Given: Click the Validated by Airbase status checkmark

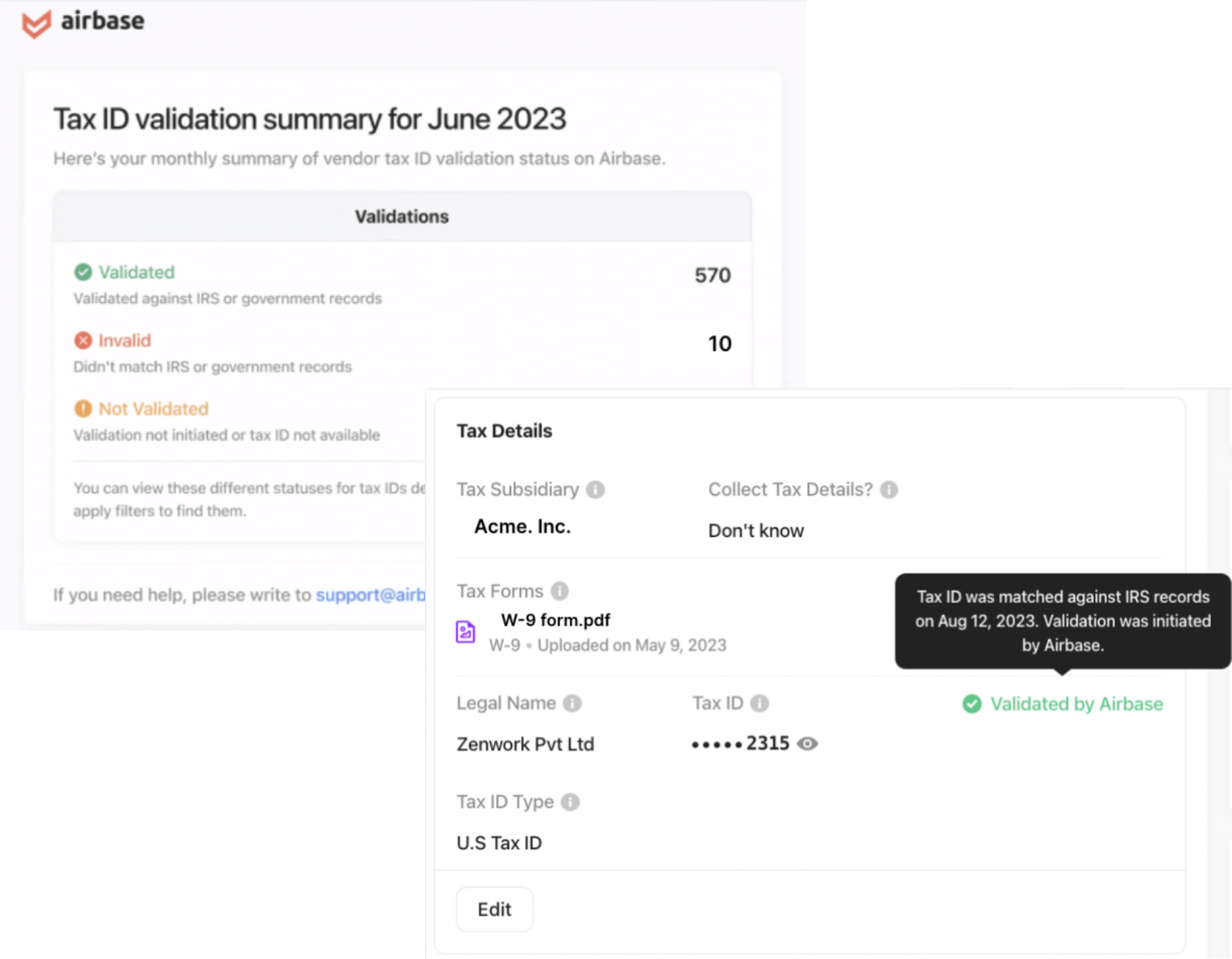Looking at the screenshot, I should pos(972,704).
